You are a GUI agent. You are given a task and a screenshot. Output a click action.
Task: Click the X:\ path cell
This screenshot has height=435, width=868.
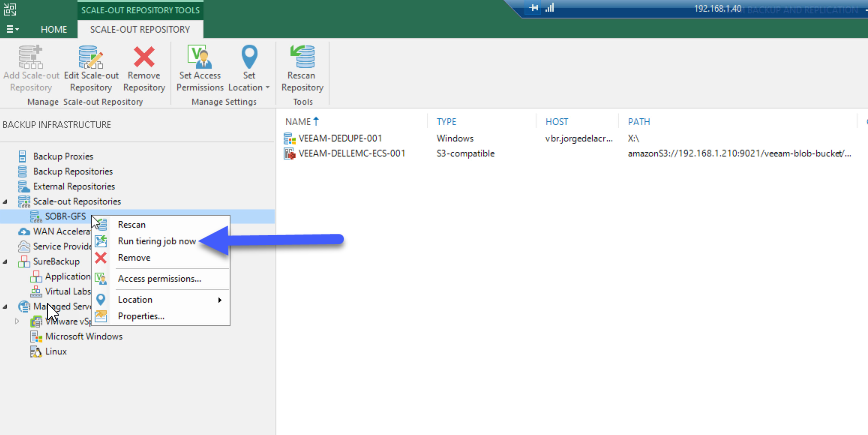click(x=633, y=139)
